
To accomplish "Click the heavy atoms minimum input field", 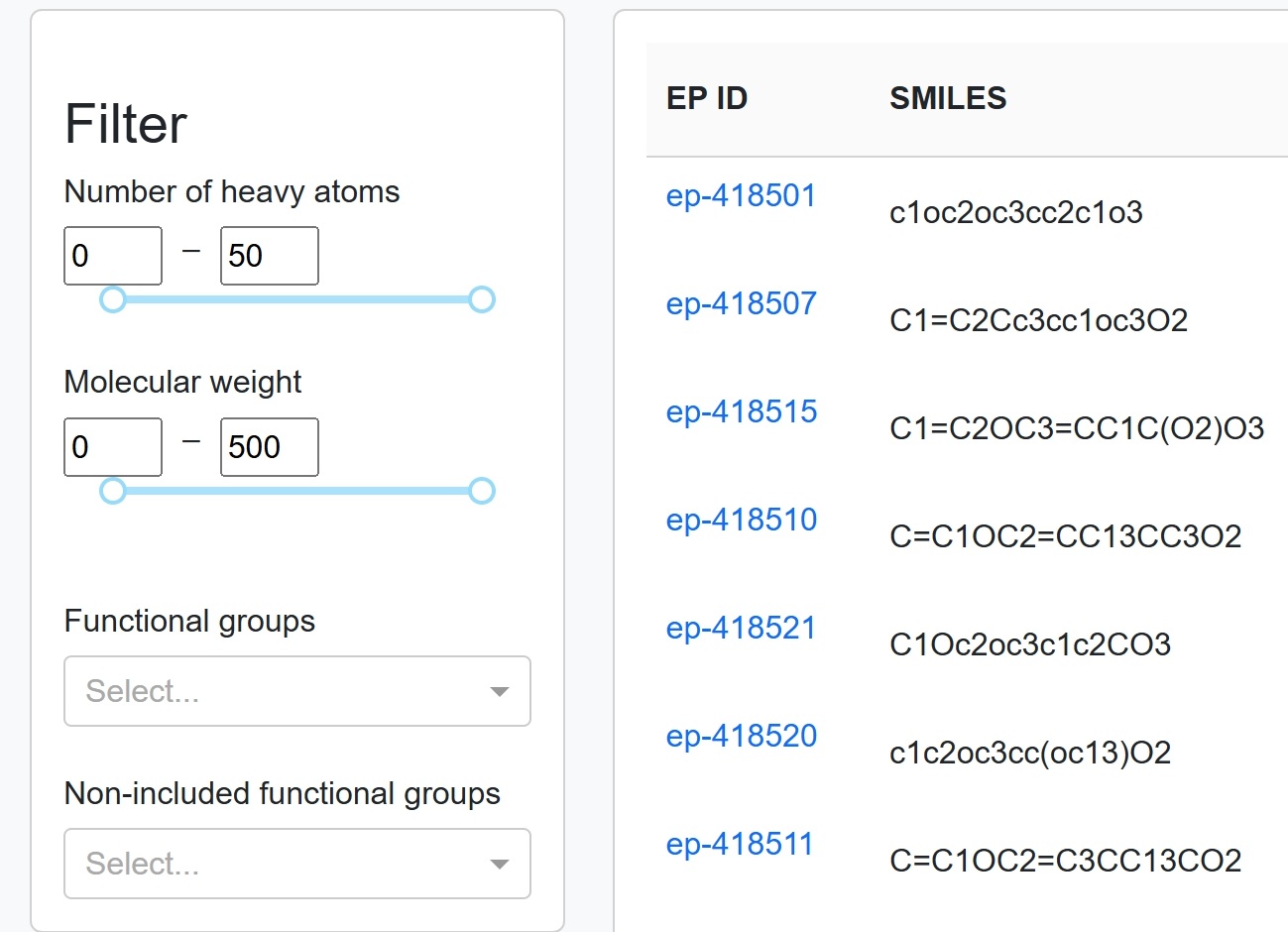I will [x=113, y=256].
